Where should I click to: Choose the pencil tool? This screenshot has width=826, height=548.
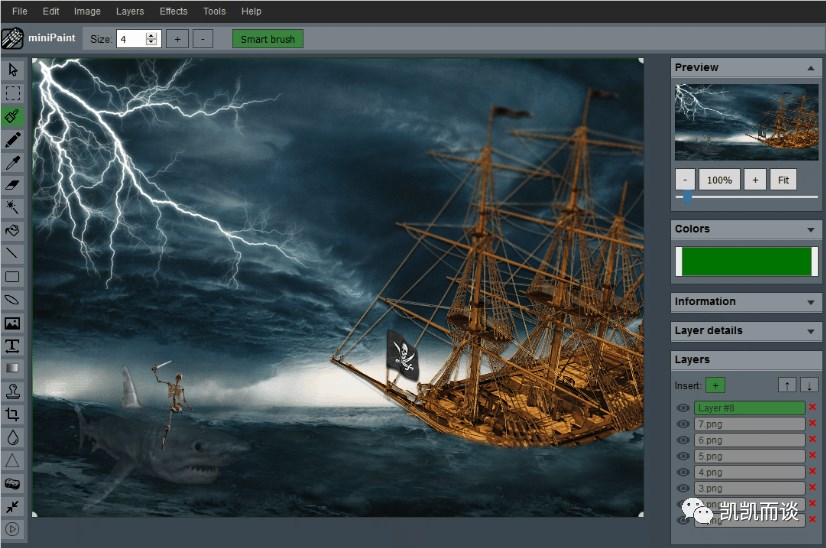click(13, 140)
